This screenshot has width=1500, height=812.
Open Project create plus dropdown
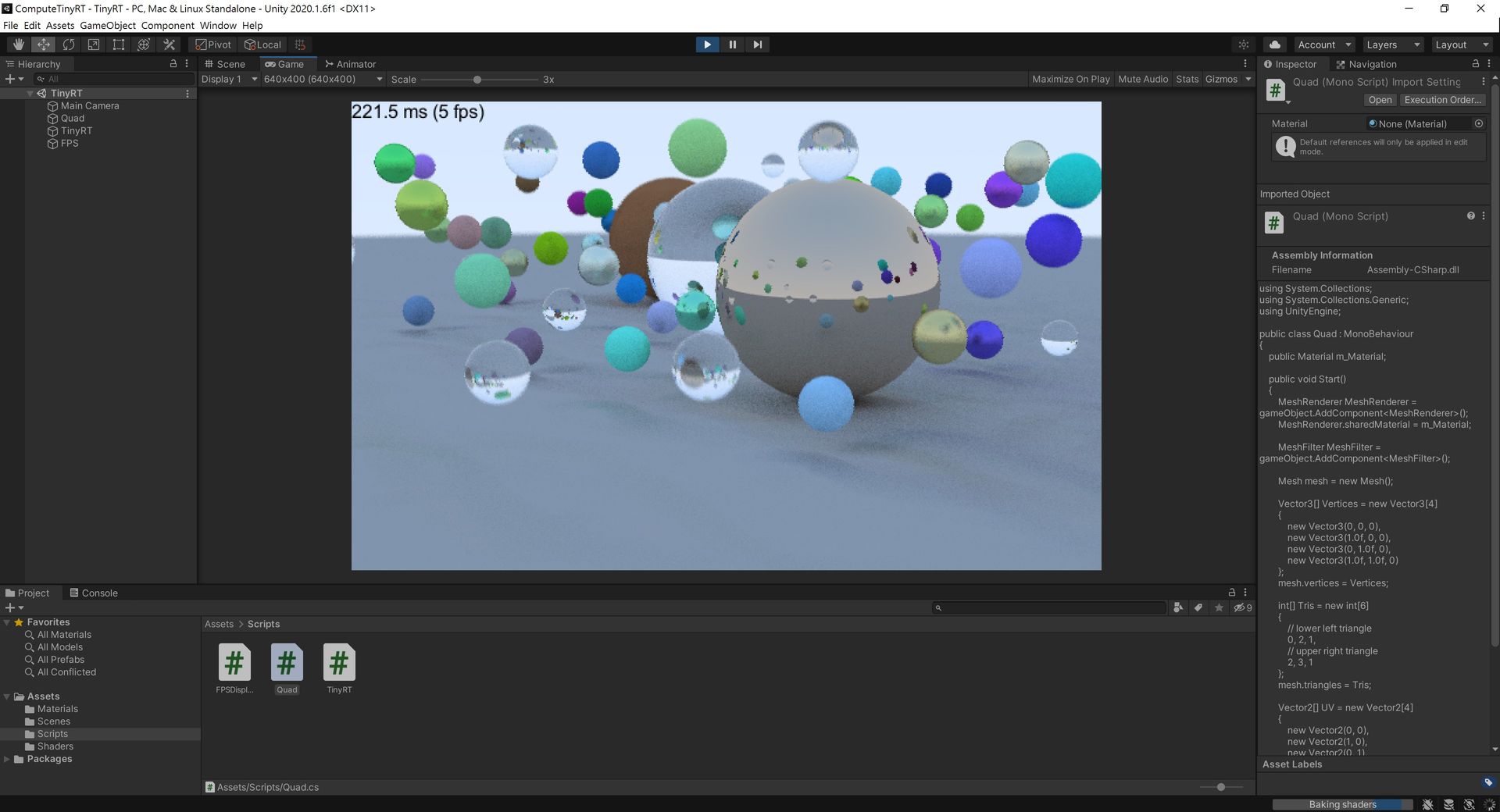pyautogui.click(x=14, y=607)
